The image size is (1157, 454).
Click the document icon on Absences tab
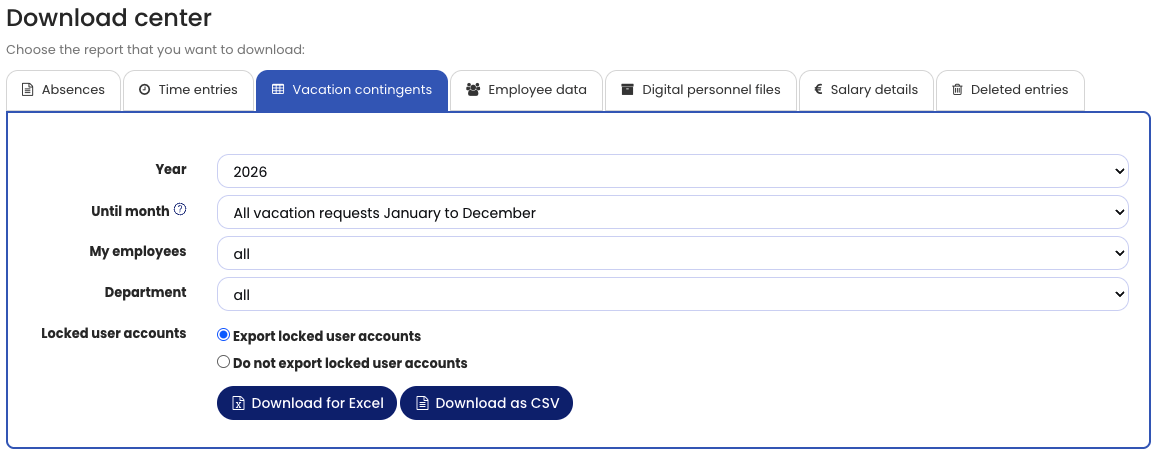(27, 90)
